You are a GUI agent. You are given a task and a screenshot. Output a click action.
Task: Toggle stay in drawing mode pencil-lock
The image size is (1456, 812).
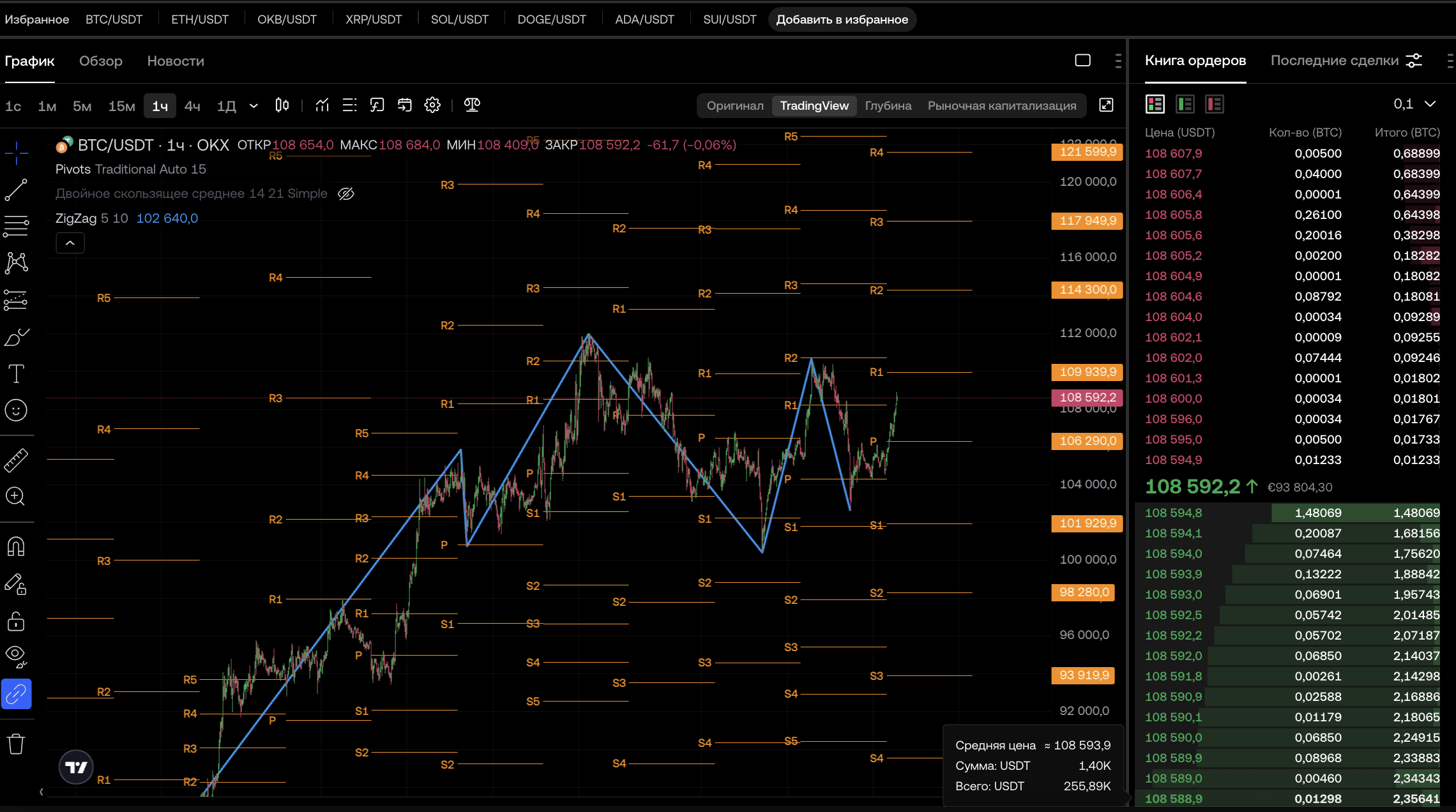[16, 583]
